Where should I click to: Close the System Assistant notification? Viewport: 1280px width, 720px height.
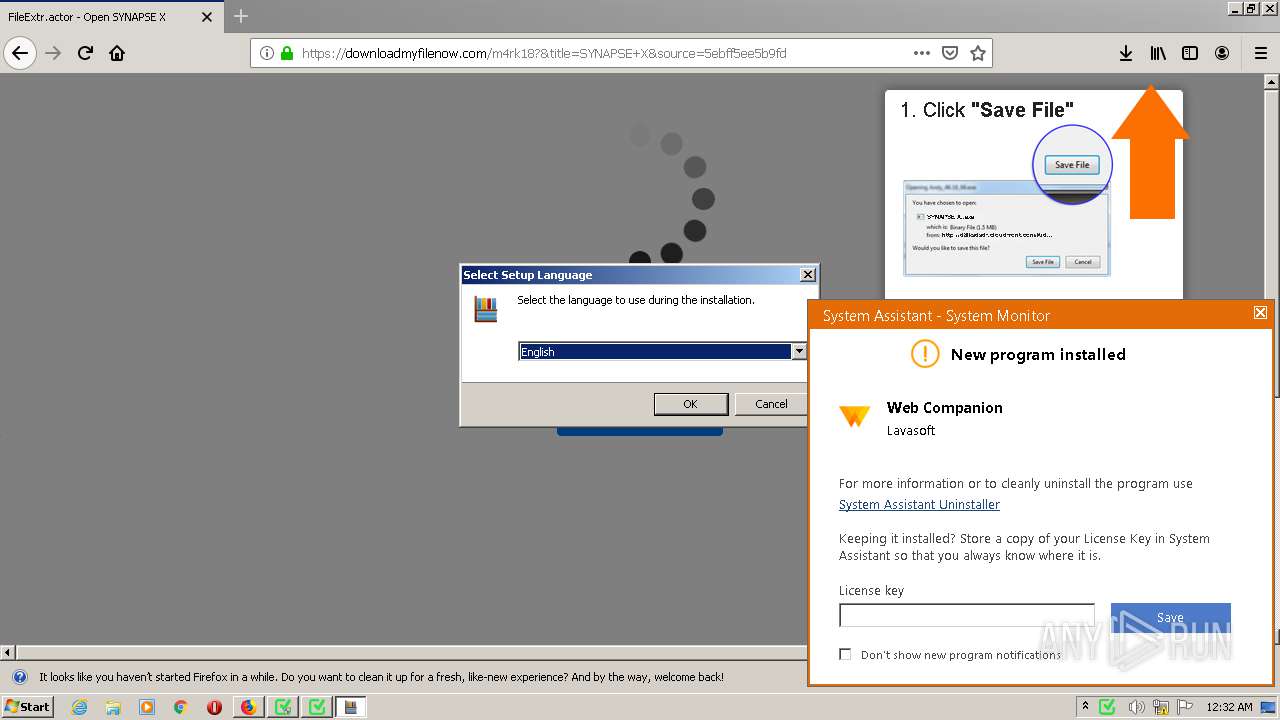click(1260, 313)
